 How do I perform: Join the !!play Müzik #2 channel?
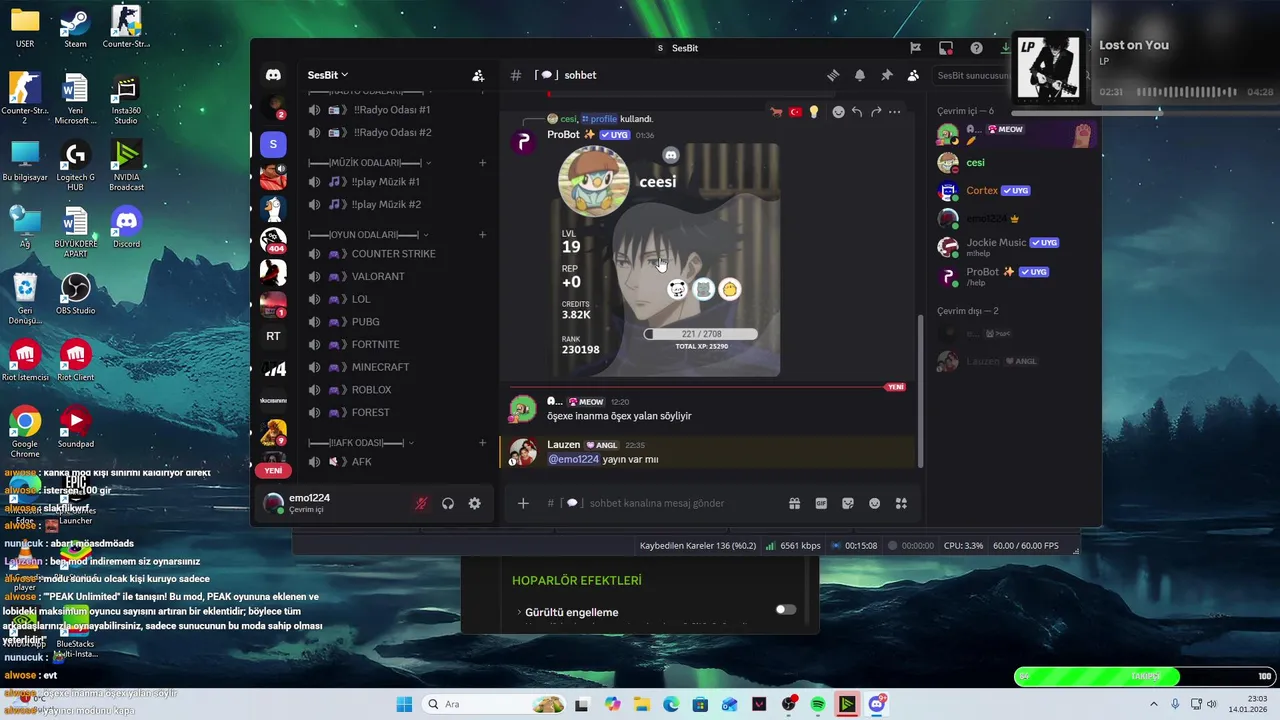[395, 204]
